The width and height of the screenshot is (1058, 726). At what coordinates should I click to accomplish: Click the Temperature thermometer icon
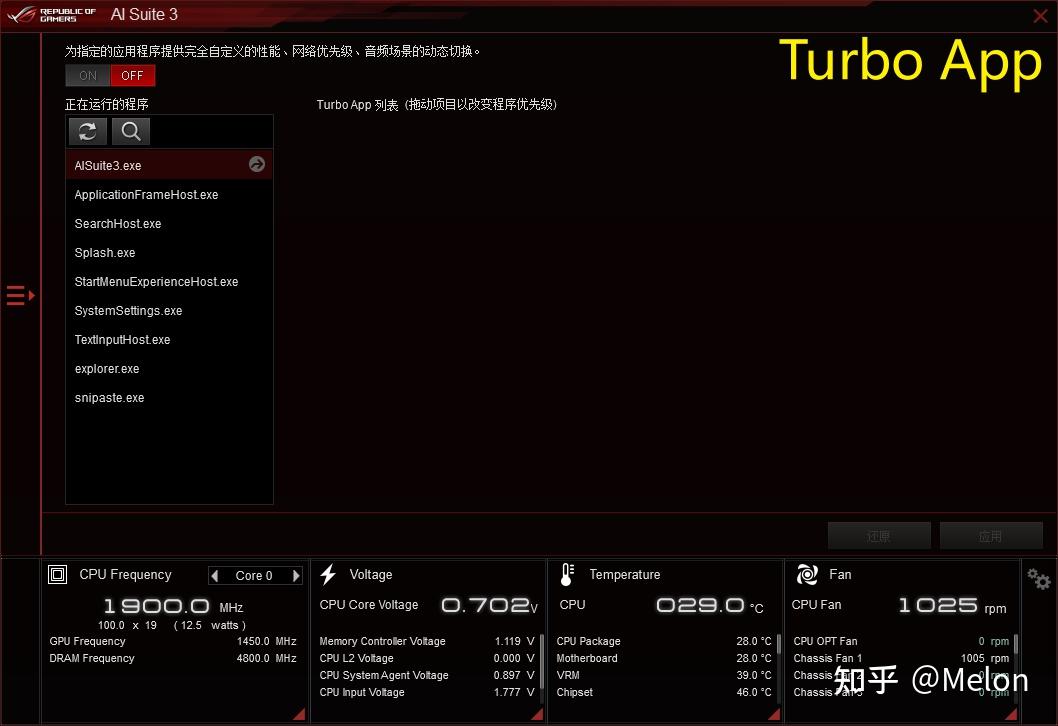(x=567, y=574)
